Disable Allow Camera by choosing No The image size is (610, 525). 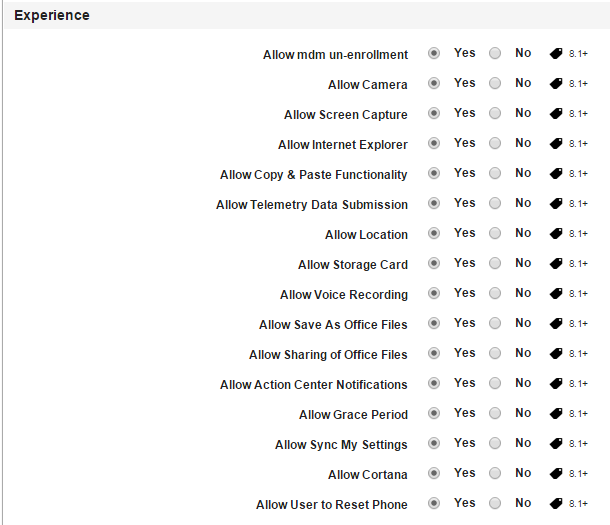coord(495,83)
